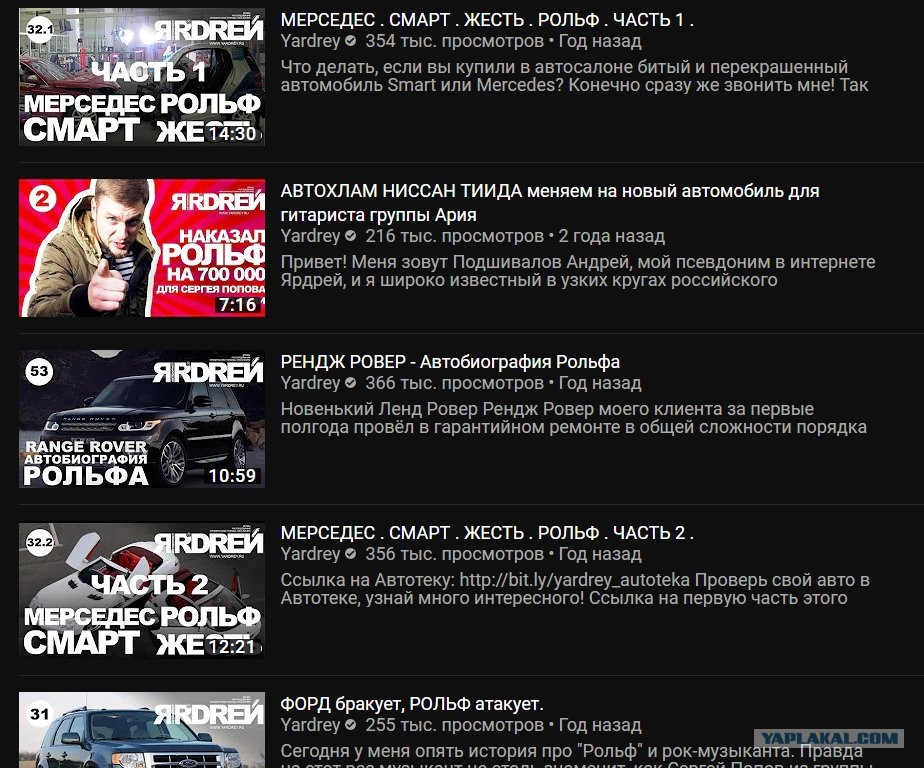Open the 'ЧАСТЬ 2' Мерседес Смарт thumbnail
Screen dimensions: 924x768
click(142, 590)
